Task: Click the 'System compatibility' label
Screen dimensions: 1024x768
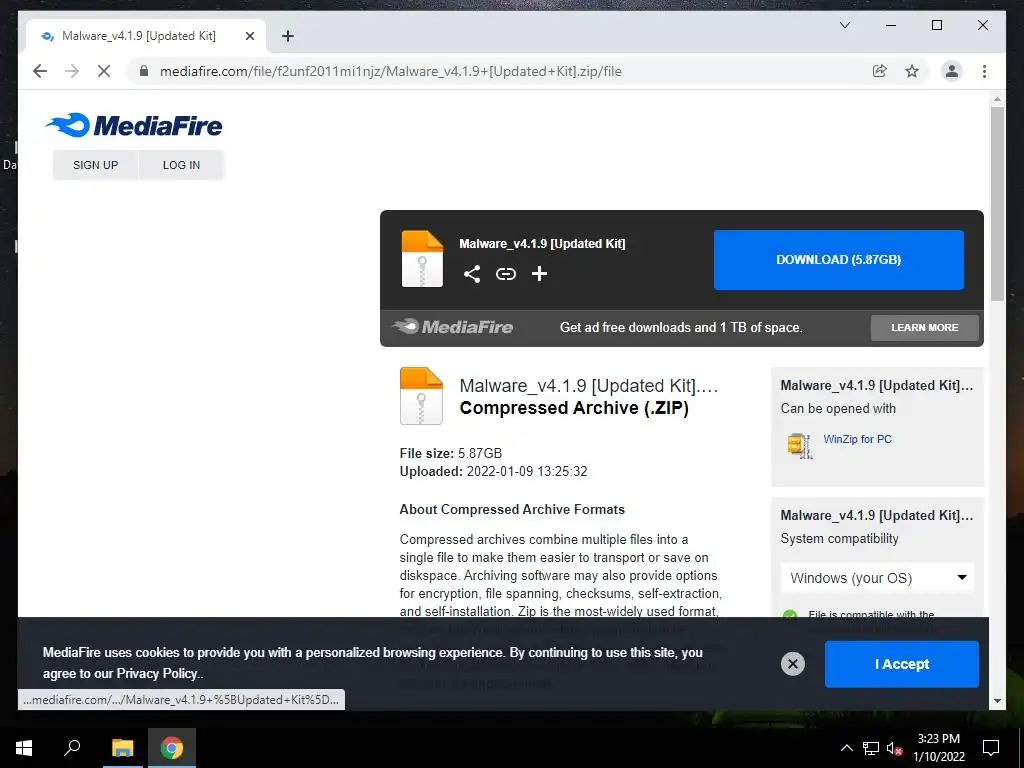Action: pyautogui.click(x=839, y=539)
